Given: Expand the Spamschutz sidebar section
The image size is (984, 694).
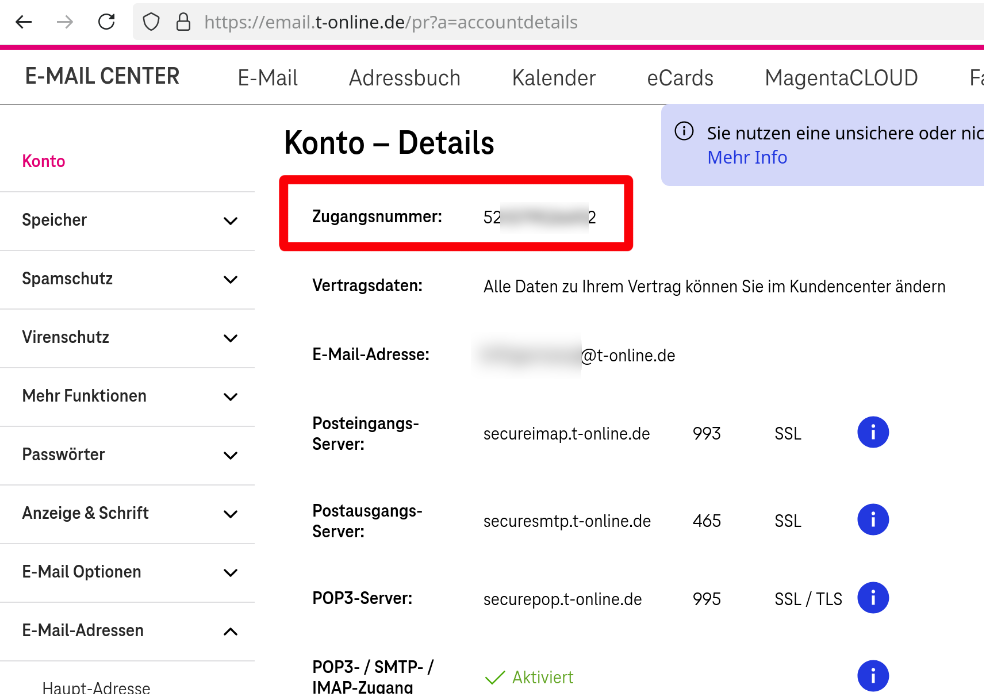Looking at the screenshot, I should click(230, 280).
